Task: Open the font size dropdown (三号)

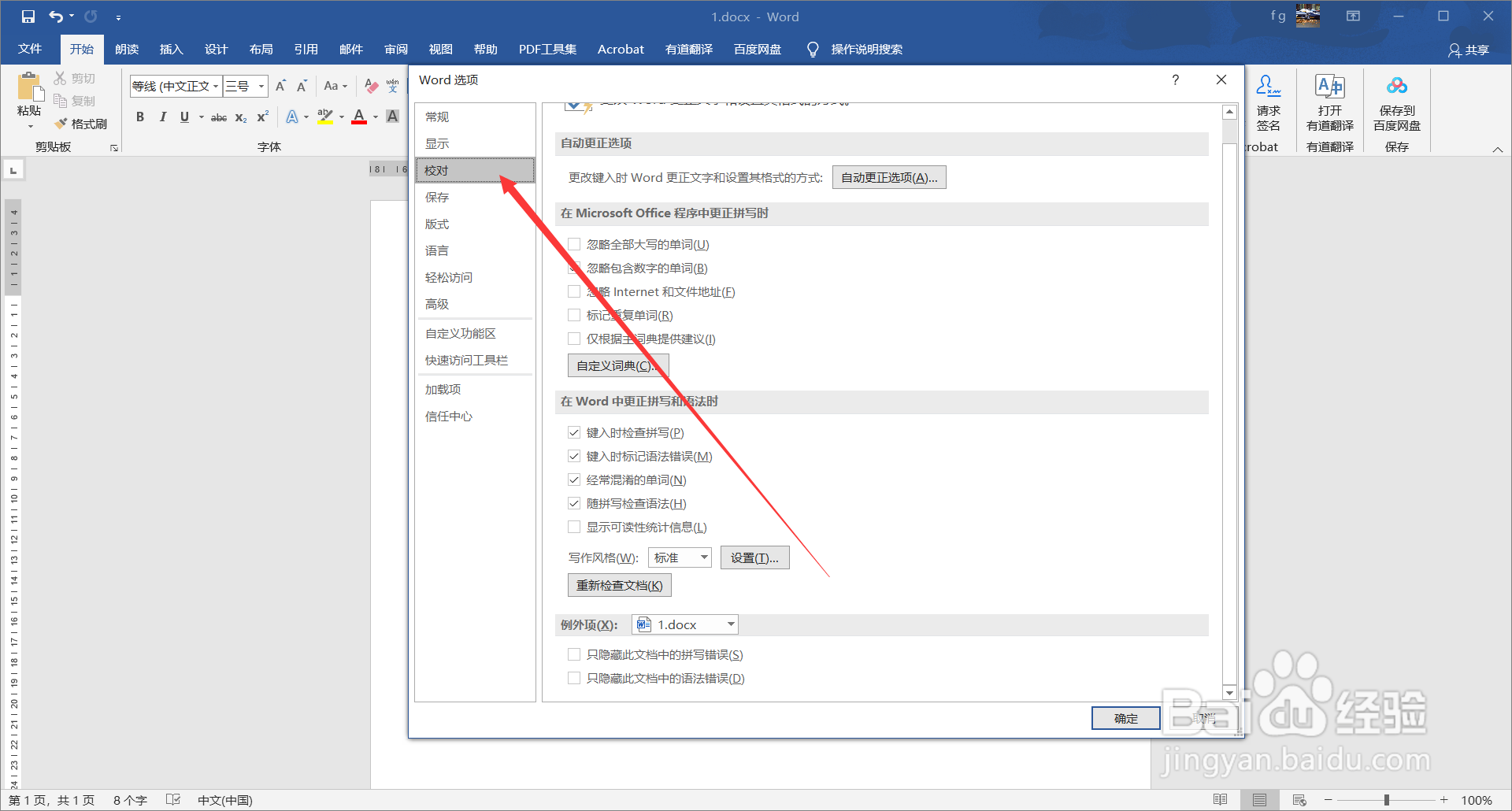Action: (x=261, y=86)
